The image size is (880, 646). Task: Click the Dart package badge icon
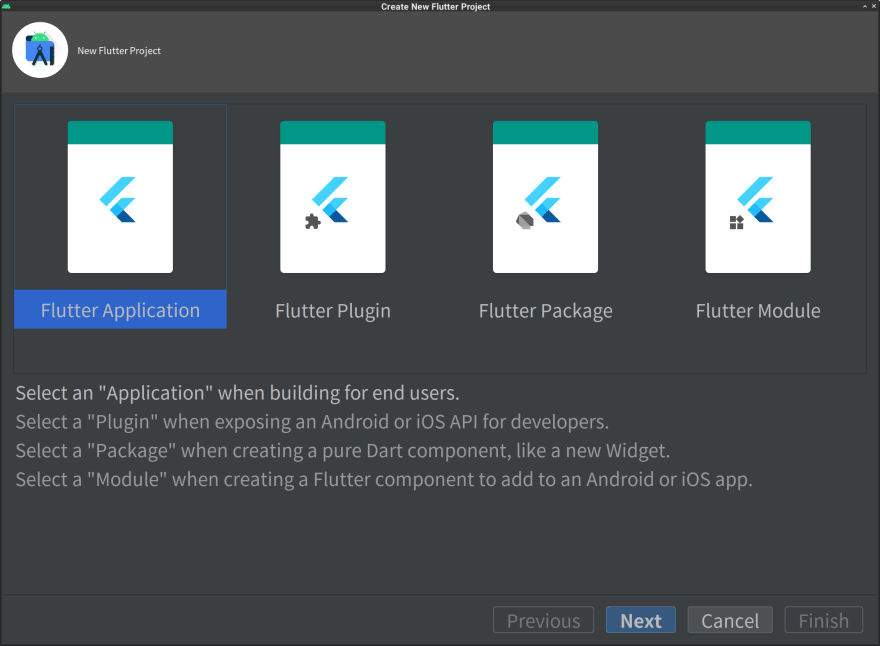coord(525,221)
